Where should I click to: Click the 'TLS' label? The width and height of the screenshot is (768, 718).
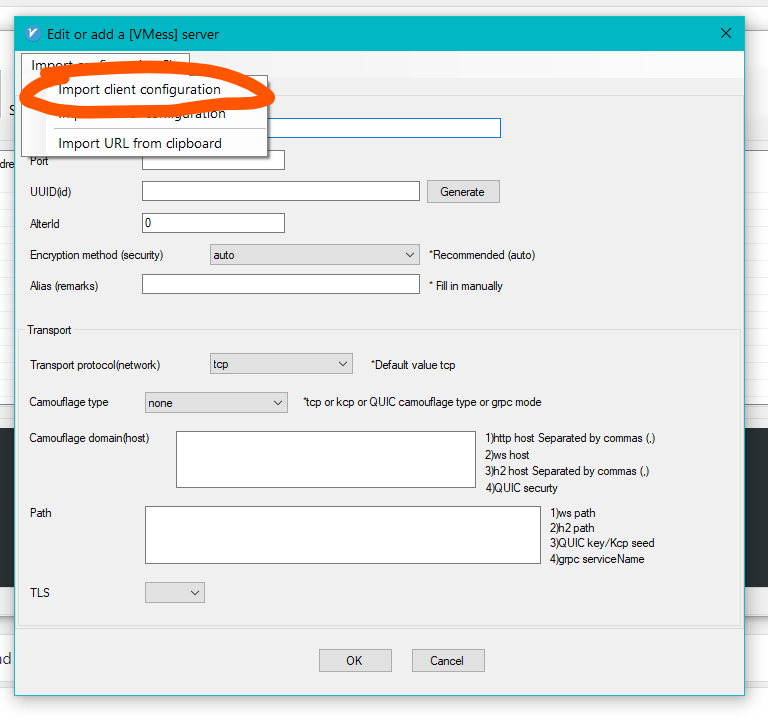coord(40,593)
